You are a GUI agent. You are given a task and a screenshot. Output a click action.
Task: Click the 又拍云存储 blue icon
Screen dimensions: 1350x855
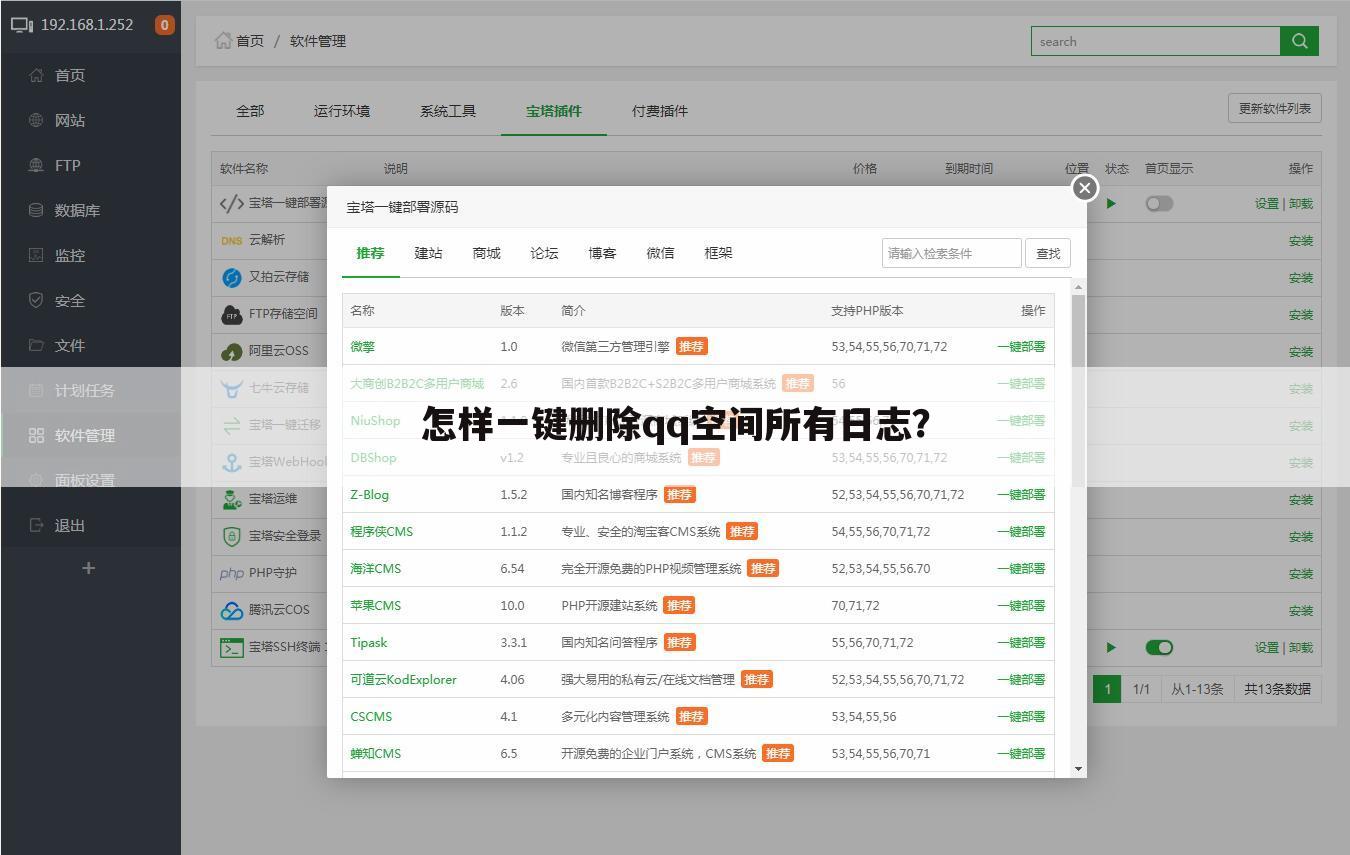point(231,278)
